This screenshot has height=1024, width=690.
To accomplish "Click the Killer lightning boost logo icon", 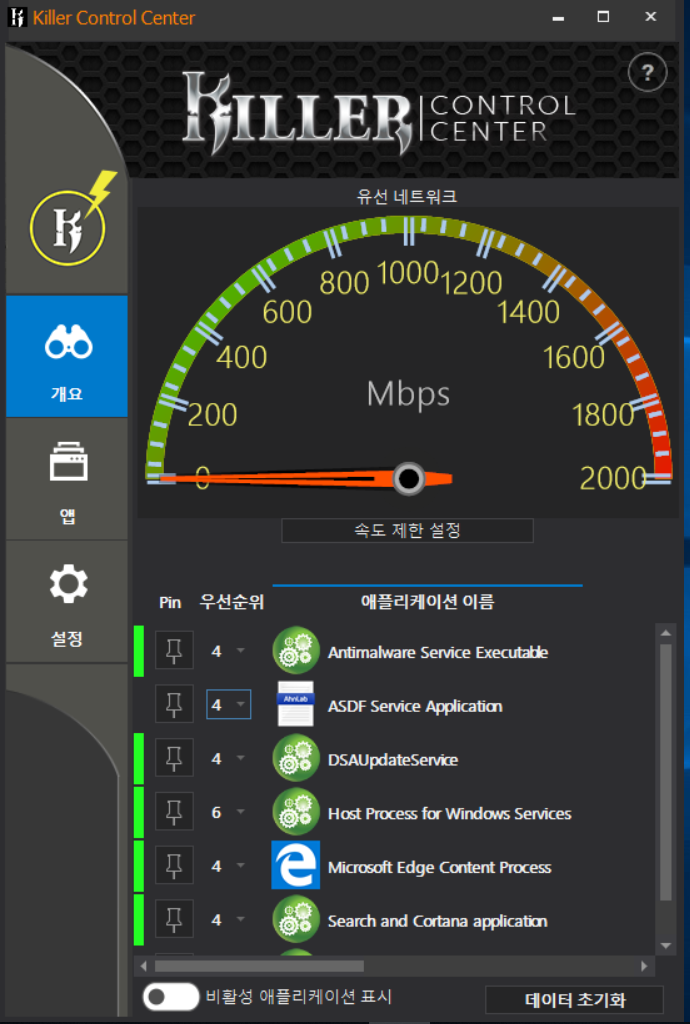I will pos(72,220).
